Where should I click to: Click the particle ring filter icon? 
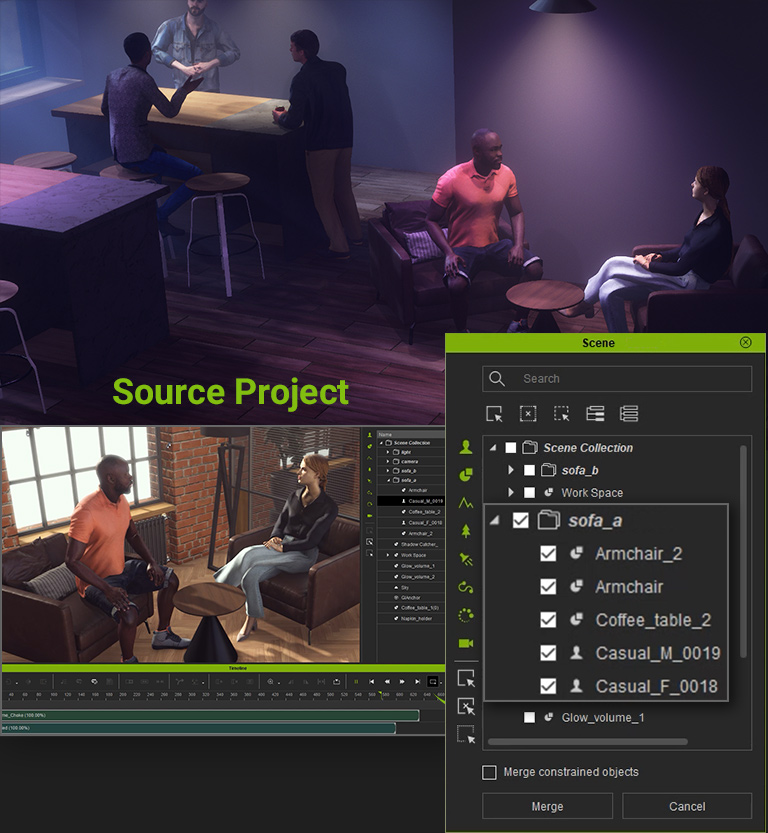[x=465, y=615]
